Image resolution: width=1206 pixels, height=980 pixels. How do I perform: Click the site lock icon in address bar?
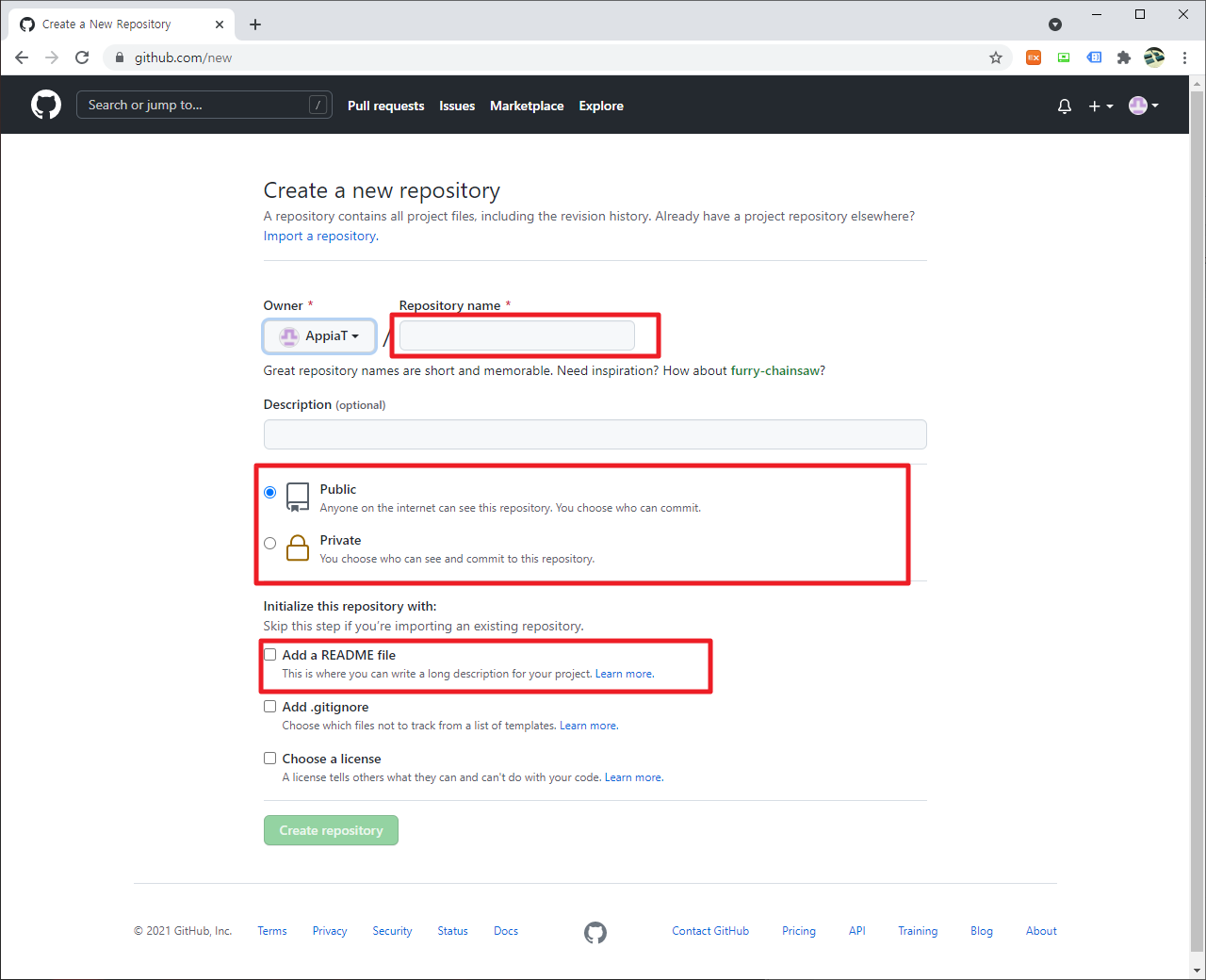click(x=120, y=57)
